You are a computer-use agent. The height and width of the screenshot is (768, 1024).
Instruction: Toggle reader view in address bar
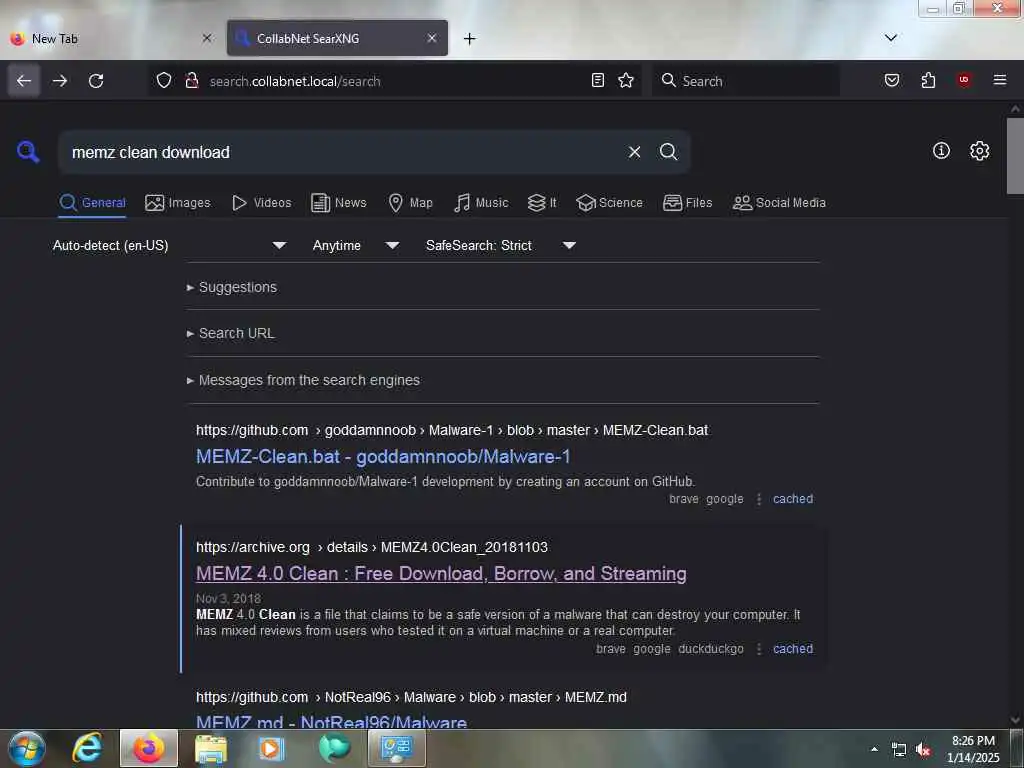(x=598, y=80)
